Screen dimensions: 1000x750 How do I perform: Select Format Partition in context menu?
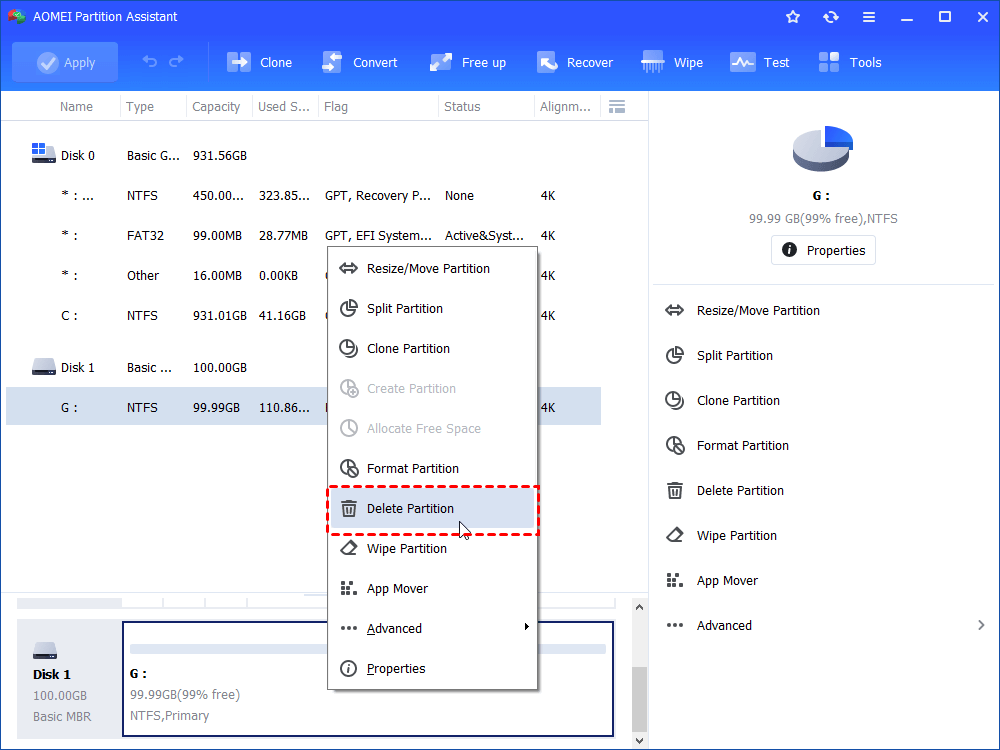tap(432, 469)
